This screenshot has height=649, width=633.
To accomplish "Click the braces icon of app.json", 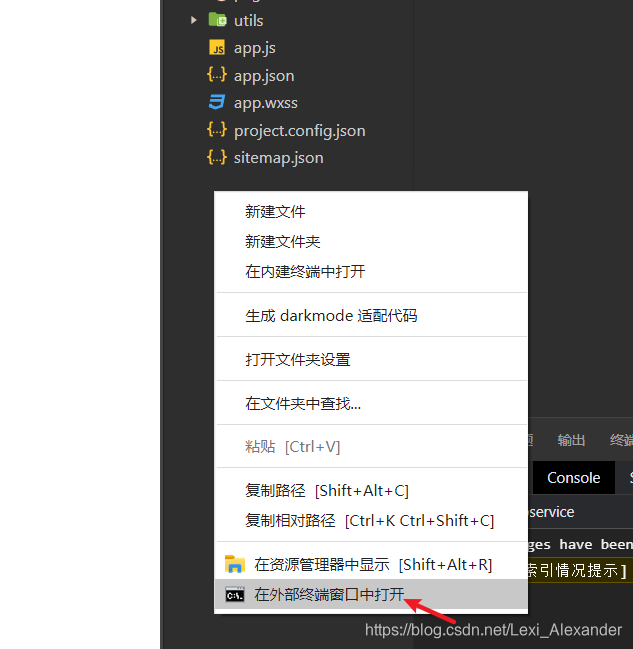I will (x=217, y=75).
